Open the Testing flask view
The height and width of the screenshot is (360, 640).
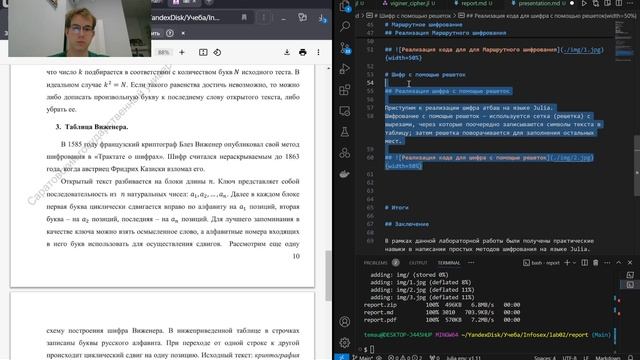(x=345, y=131)
